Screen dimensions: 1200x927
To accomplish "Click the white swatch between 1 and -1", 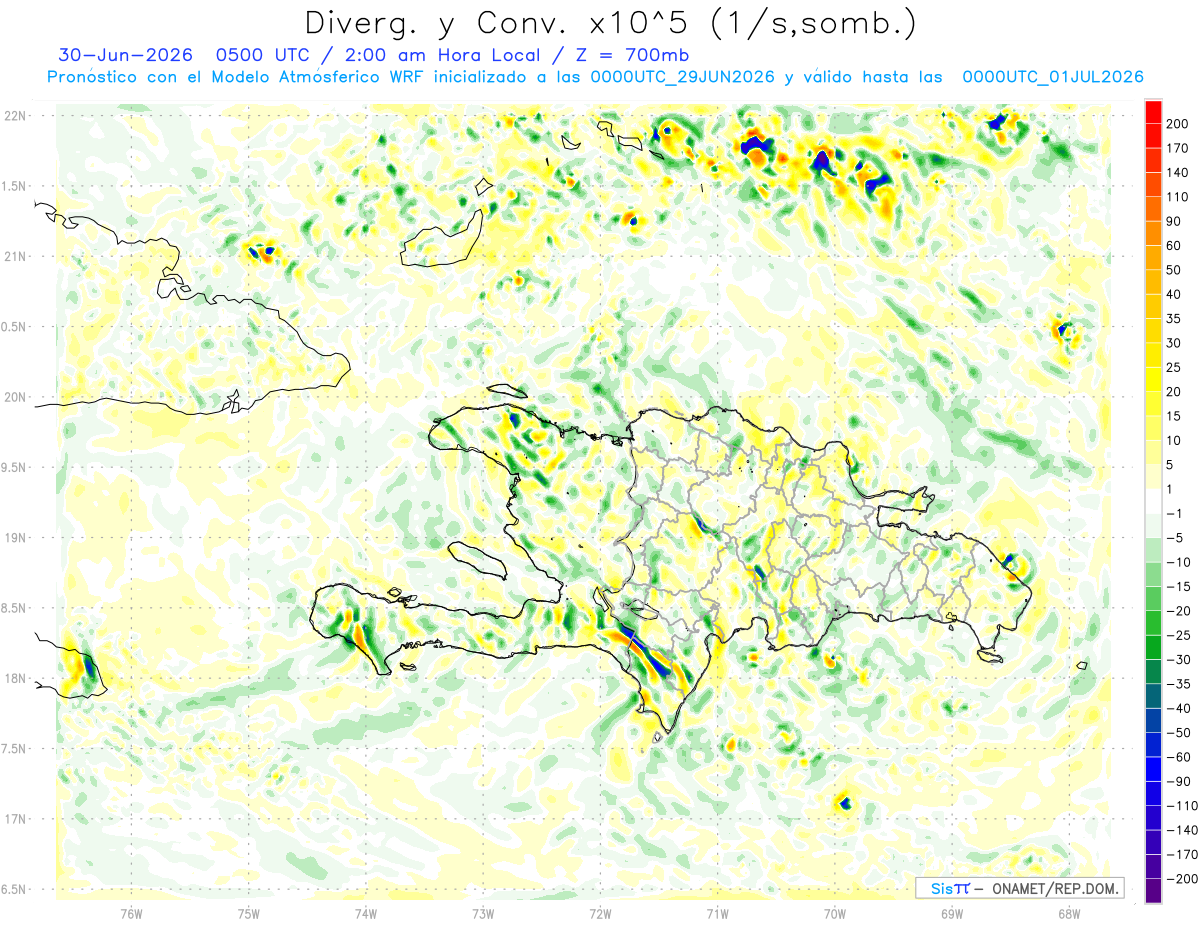I will click(x=1153, y=501).
